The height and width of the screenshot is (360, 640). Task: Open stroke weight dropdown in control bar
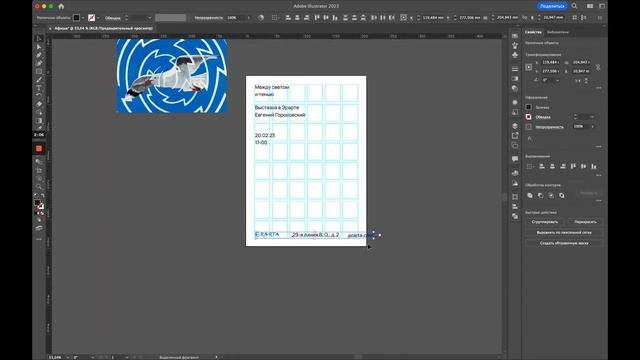tap(149, 18)
